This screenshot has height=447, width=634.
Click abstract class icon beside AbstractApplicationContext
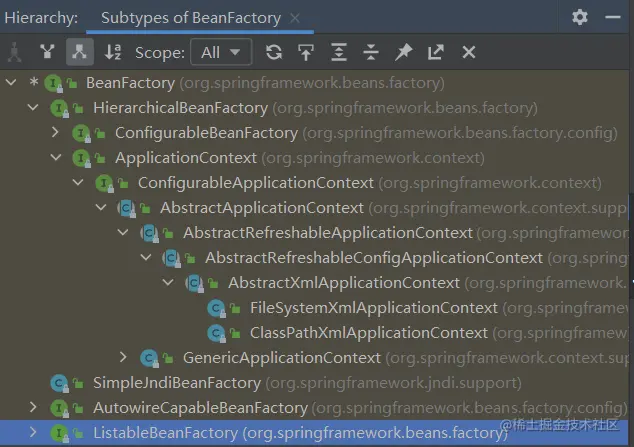127,208
